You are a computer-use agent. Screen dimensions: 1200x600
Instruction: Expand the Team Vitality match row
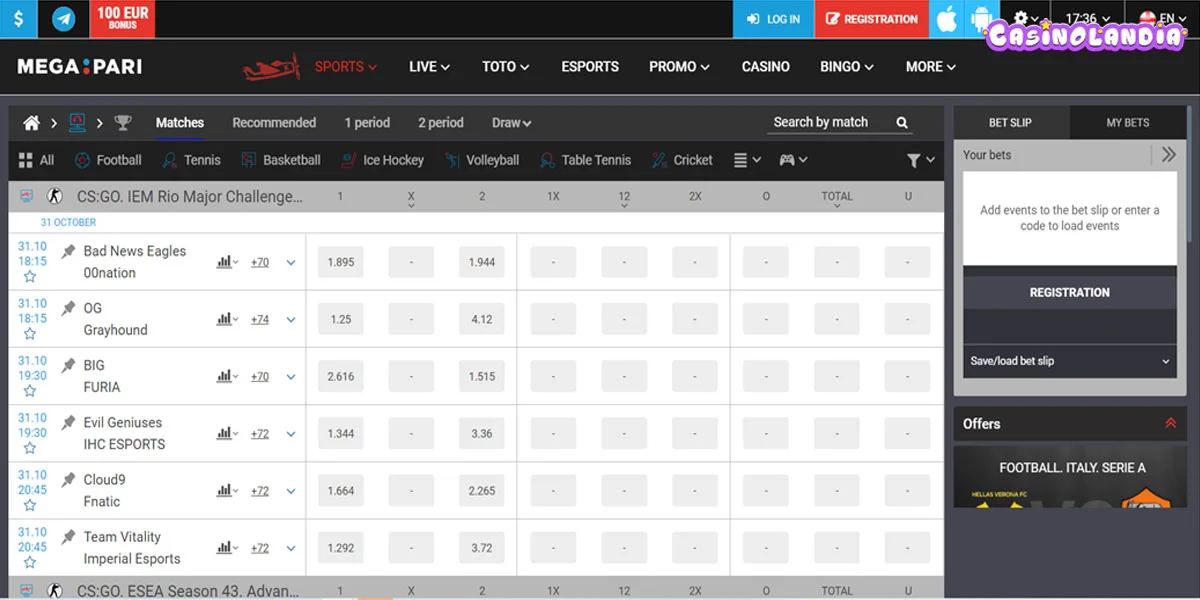pos(291,548)
